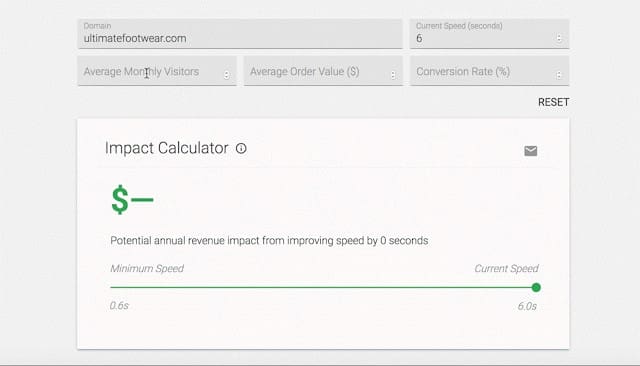The width and height of the screenshot is (640, 366).
Task: Select the Average Monthly Visitors field
Action: (x=157, y=71)
